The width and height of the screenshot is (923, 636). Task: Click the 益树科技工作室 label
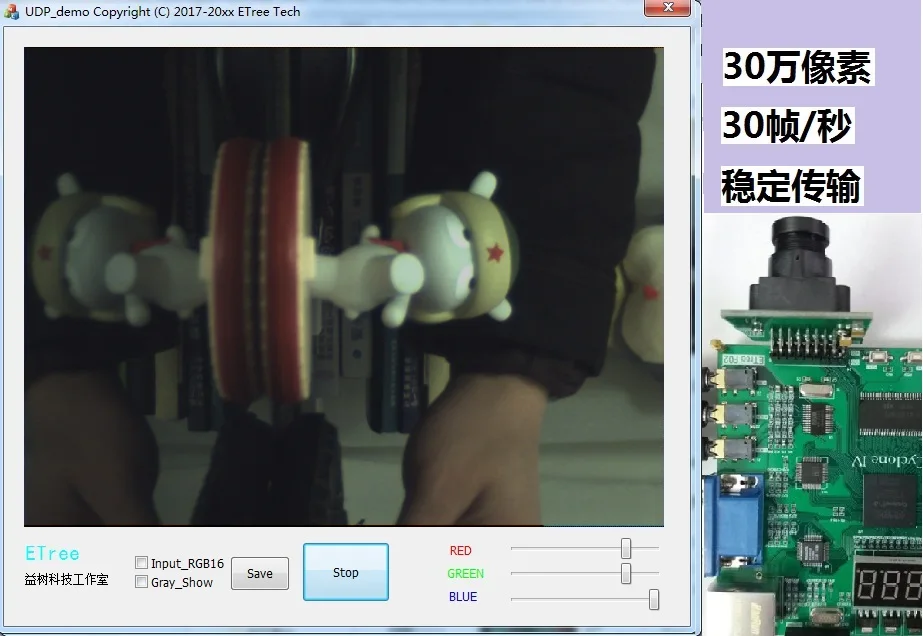tap(67, 579)
